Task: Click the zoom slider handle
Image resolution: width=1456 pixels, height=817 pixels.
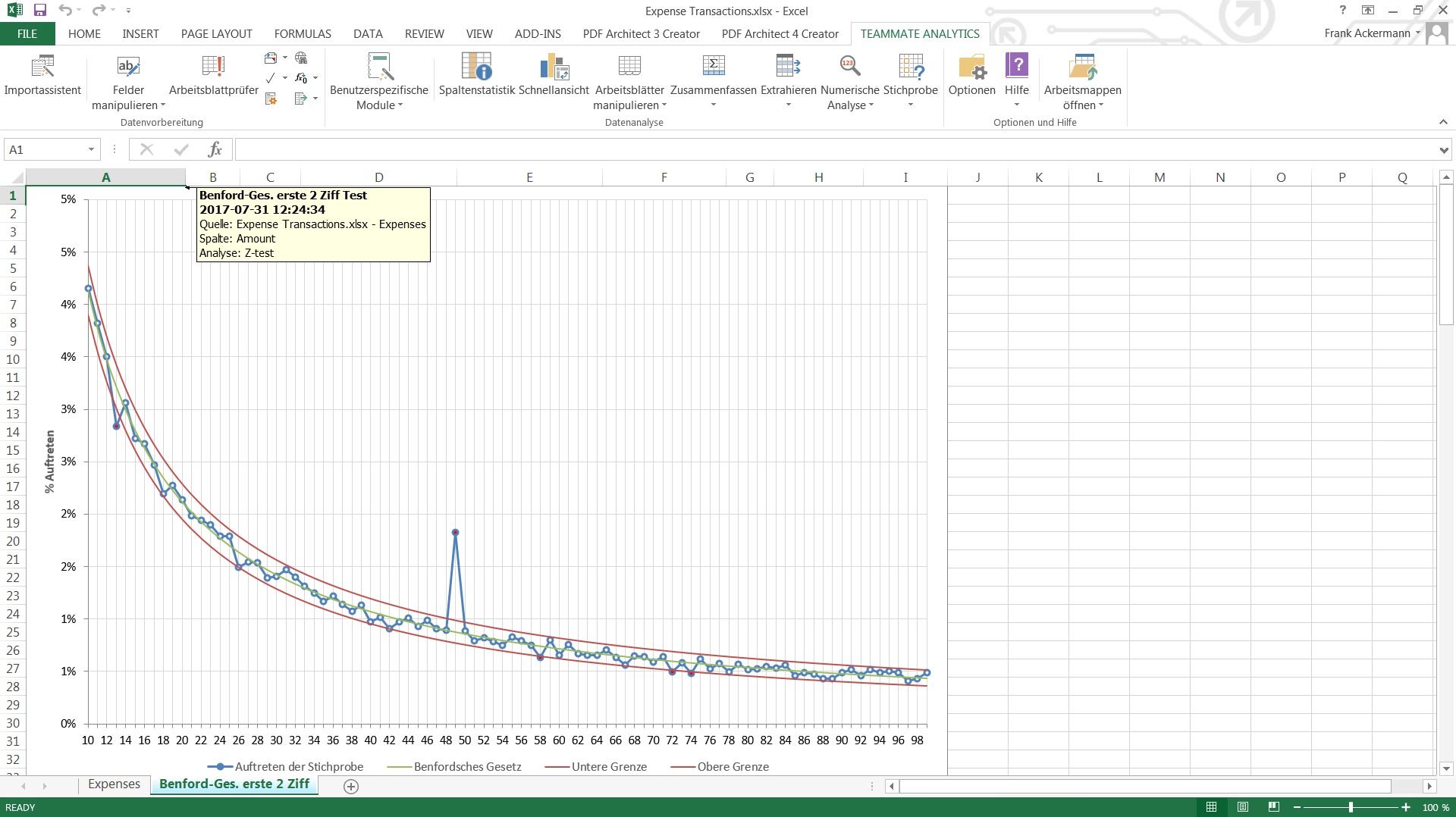Action: pos(1351,807)
